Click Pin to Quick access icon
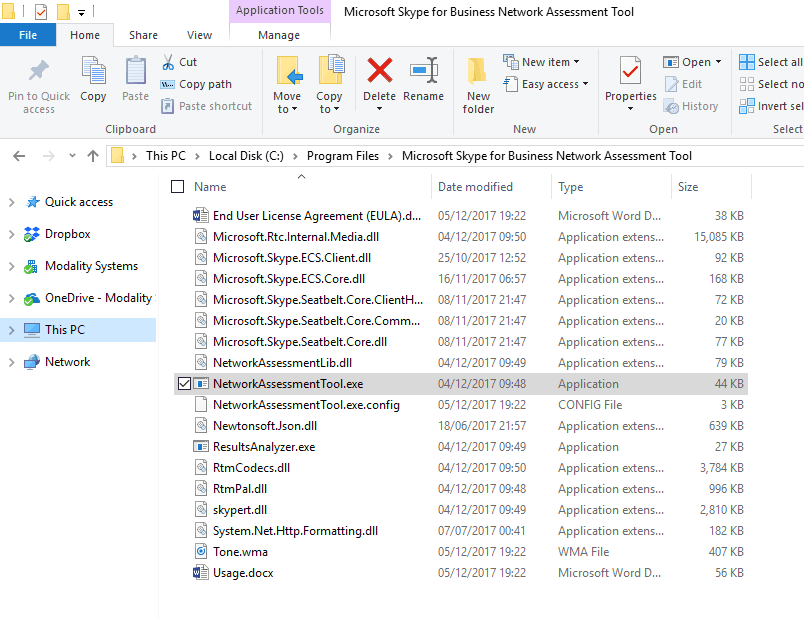 39,73
